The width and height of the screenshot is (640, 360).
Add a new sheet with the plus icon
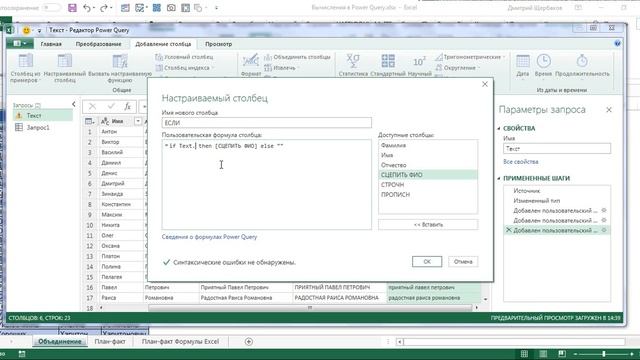[249, 342]
